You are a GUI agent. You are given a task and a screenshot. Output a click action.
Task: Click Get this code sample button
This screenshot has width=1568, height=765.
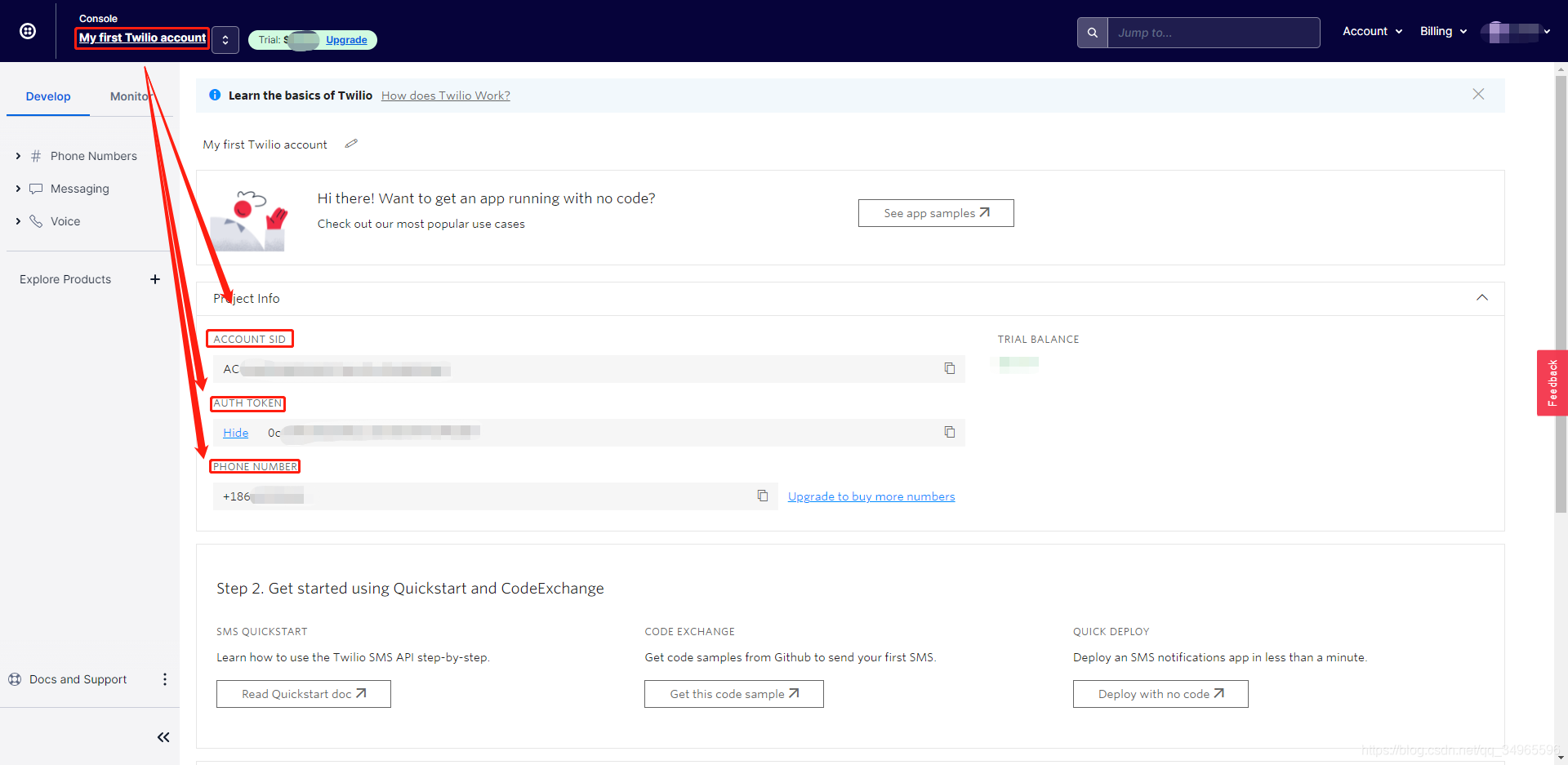tap(734, 694)
